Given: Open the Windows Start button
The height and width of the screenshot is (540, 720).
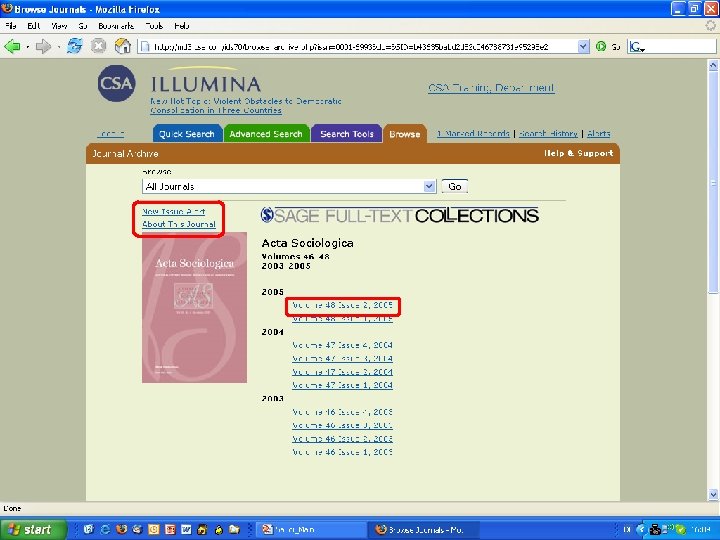Looking at the screenshot, I should [33, 529].
